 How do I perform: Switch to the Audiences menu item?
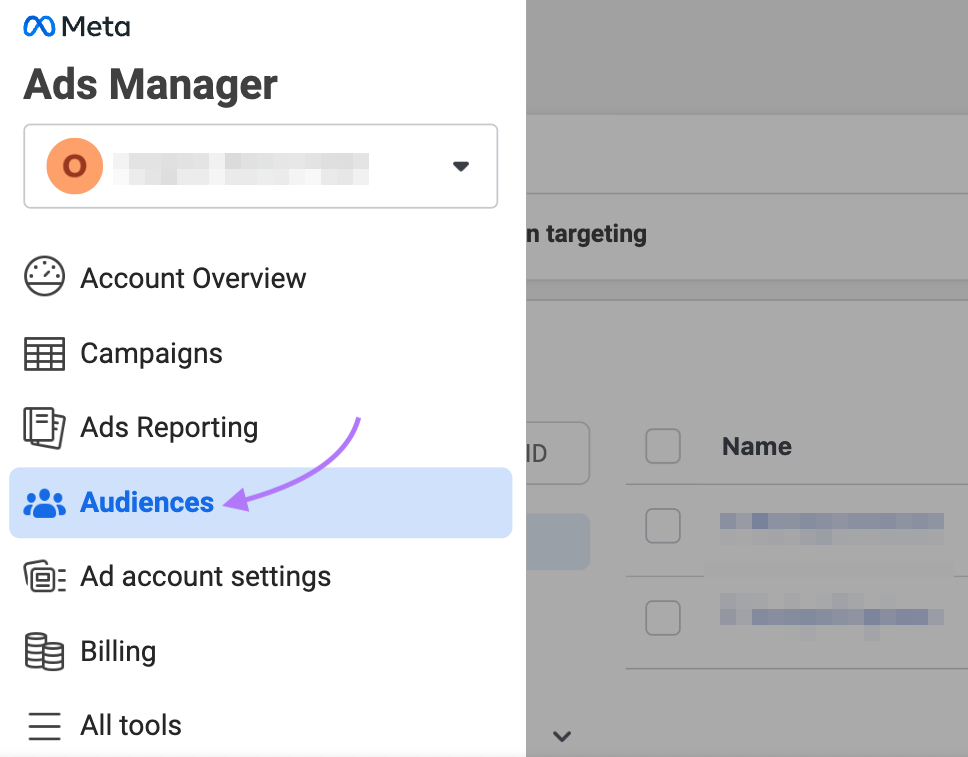(x=146, y=502)
